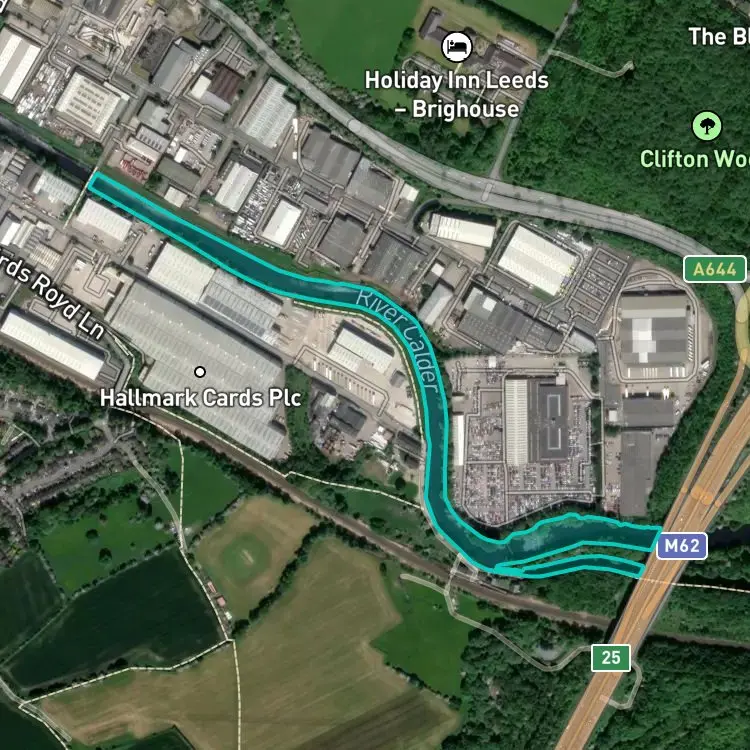Screen dimensions: 750x750
Task: Open the Holiday Inn Leeds – Brighouse label
Action: coord(456,95)
